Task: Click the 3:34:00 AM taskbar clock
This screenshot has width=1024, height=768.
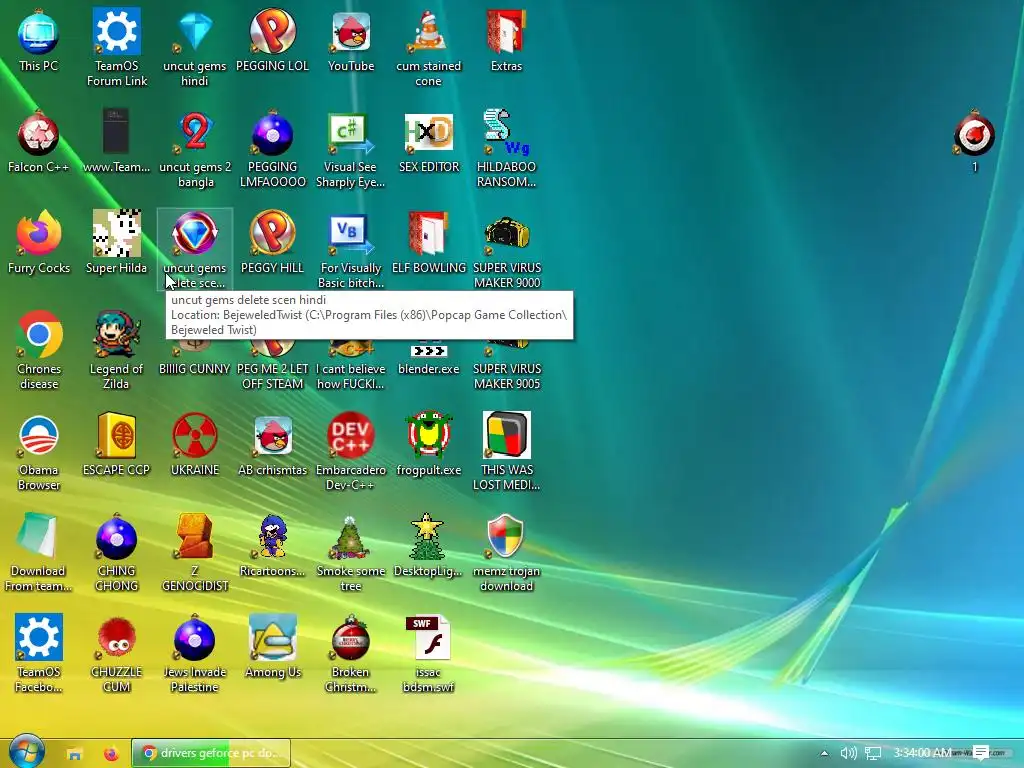Action: click(x=922, y=753)
